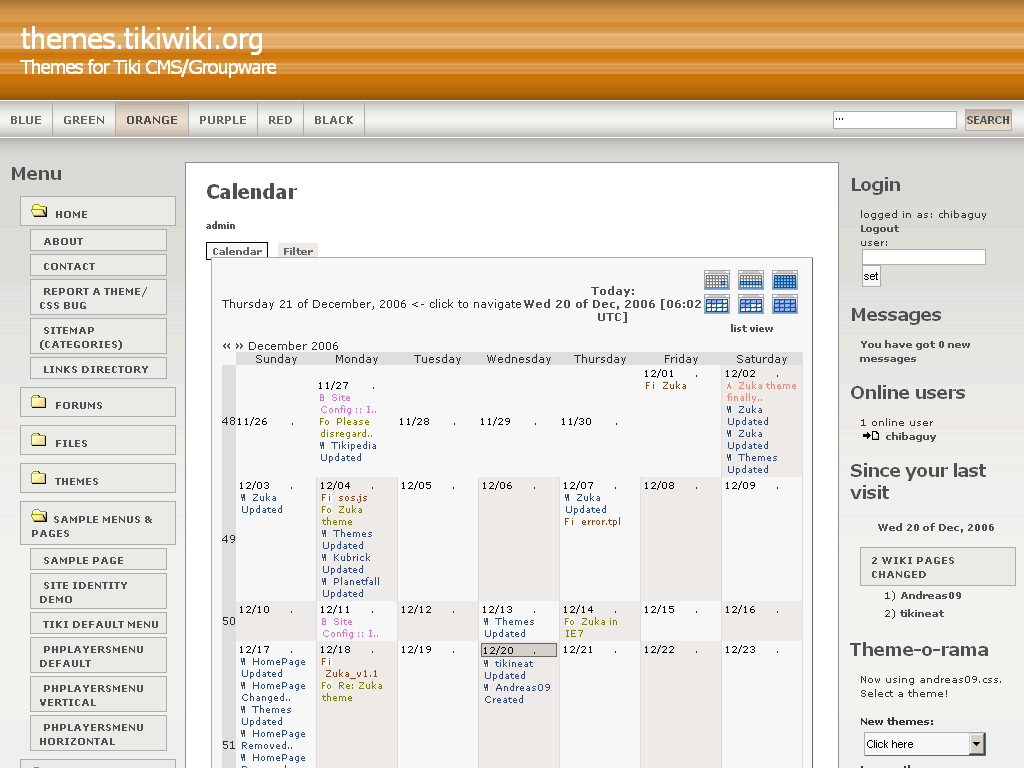Expand the Themes folder menu
This screenshot has width=1024, height=768.
(x=40, y=479)
